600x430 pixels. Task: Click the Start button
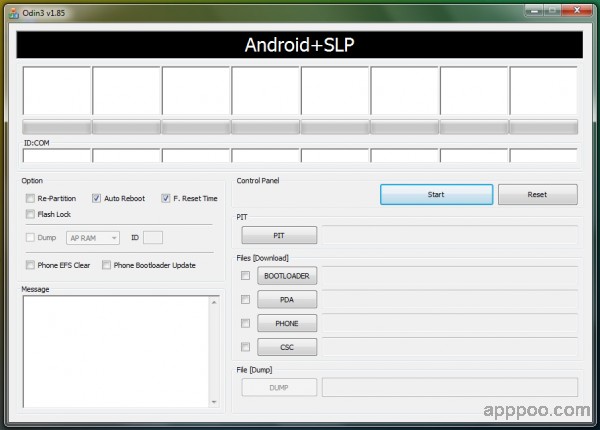pyautogui.click(x=436, y=194)
